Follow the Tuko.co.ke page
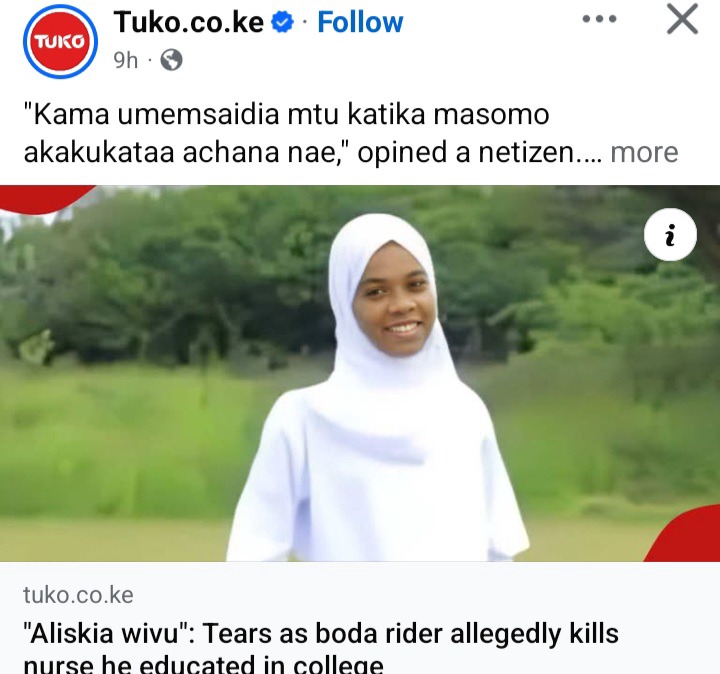The height and width of the screenshot is (674, 720). 360,22
